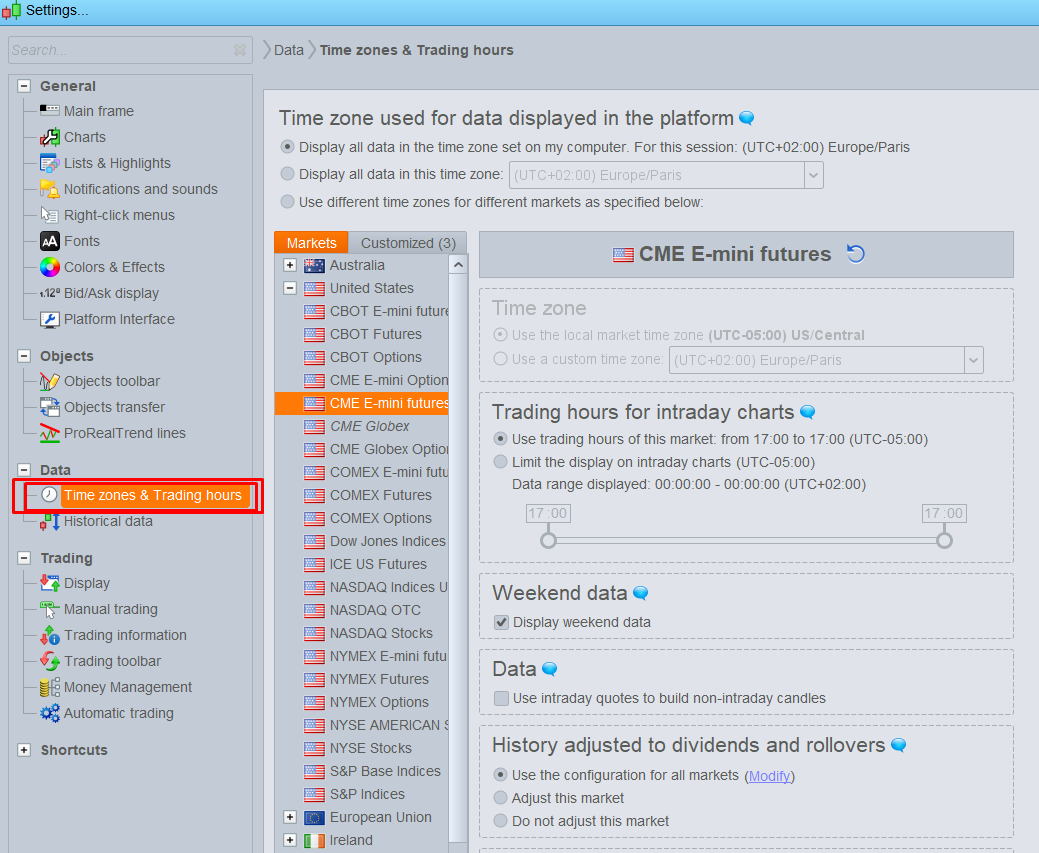Click help bubble beside Weekend data
Image resolution: width=1039 pixels, height=853 pixels.
[640, 593]
